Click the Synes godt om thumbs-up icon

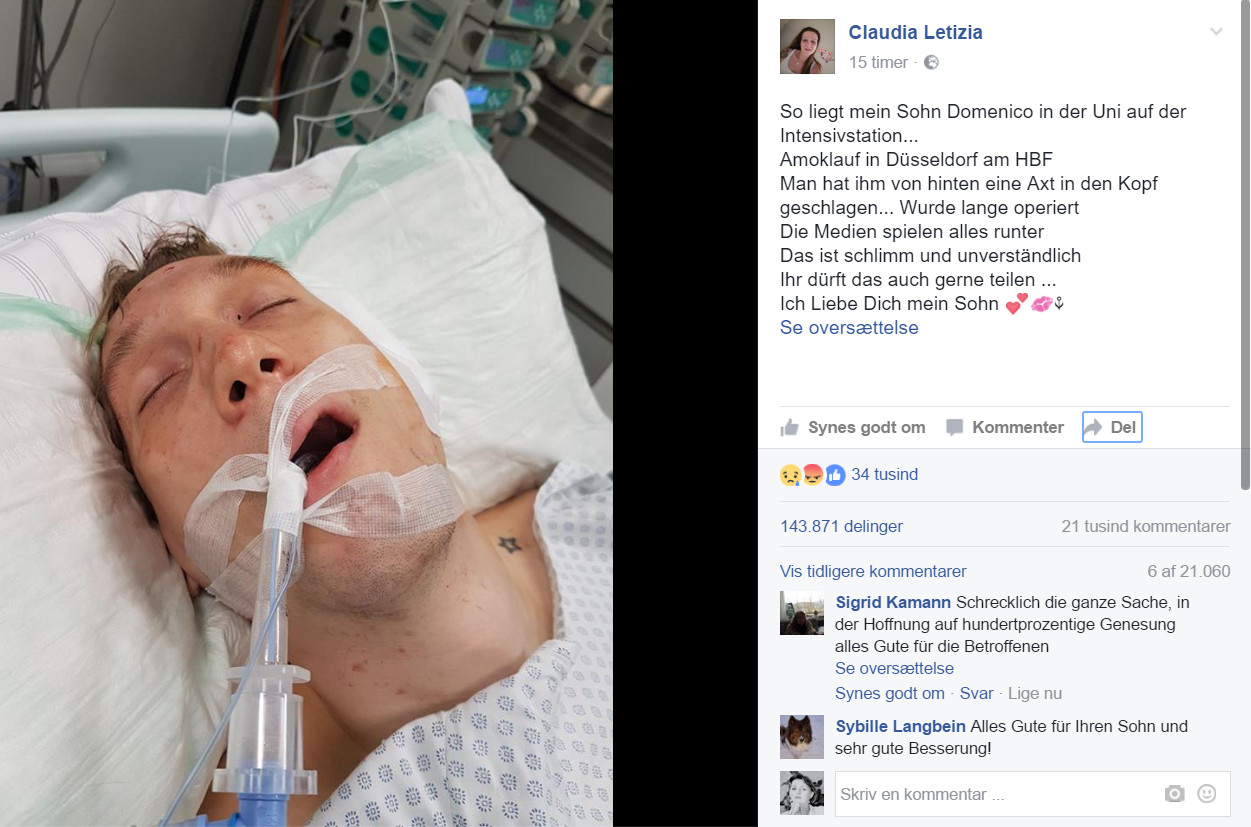(790, 428)
